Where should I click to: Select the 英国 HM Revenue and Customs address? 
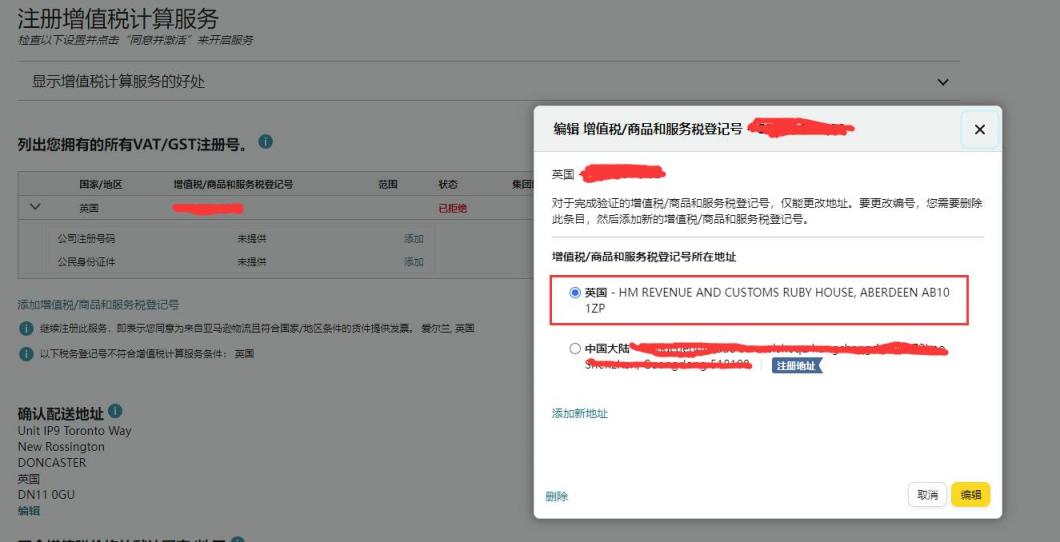pos(575,293)
